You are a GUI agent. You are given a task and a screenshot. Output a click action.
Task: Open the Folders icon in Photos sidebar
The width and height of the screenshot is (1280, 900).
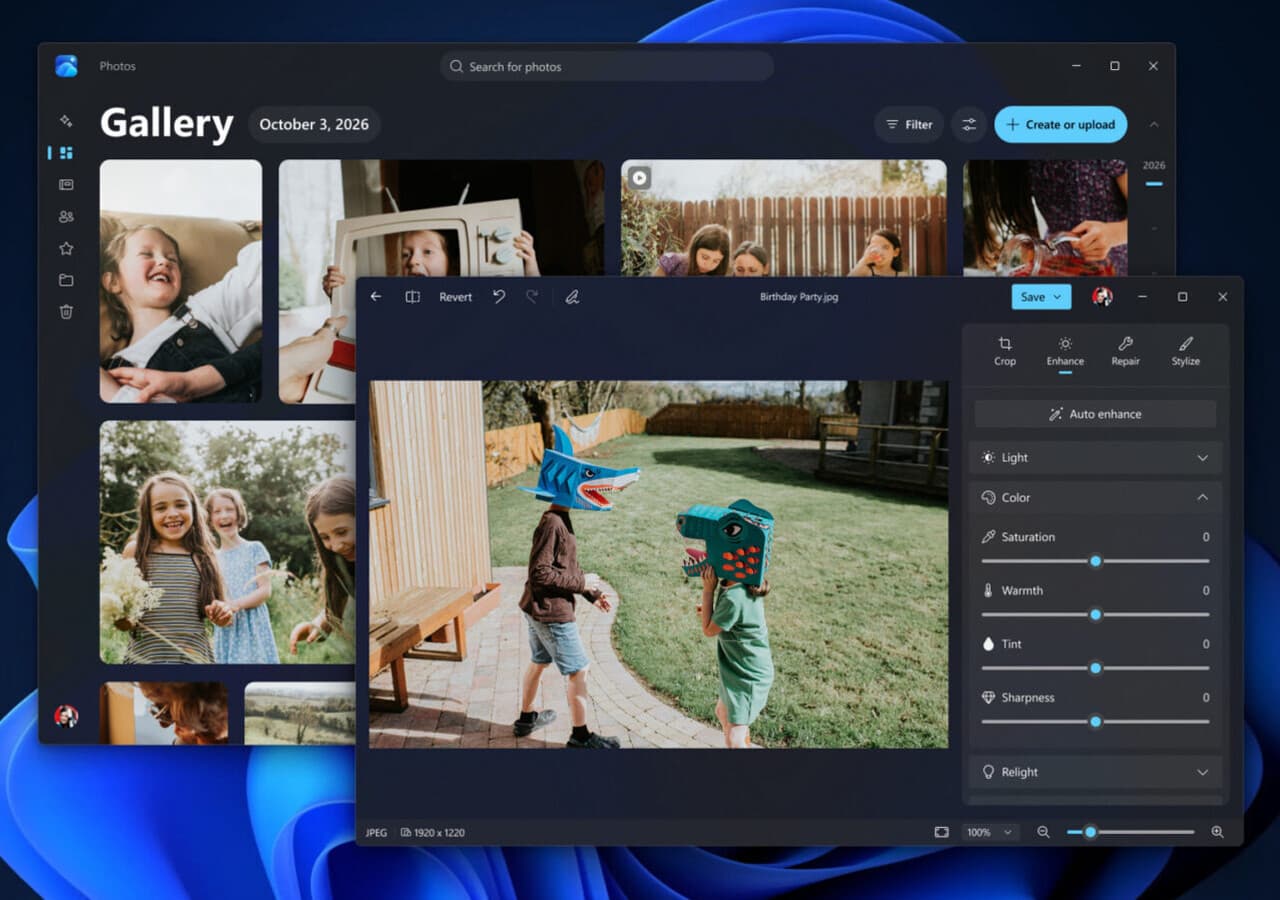[66, 280]
